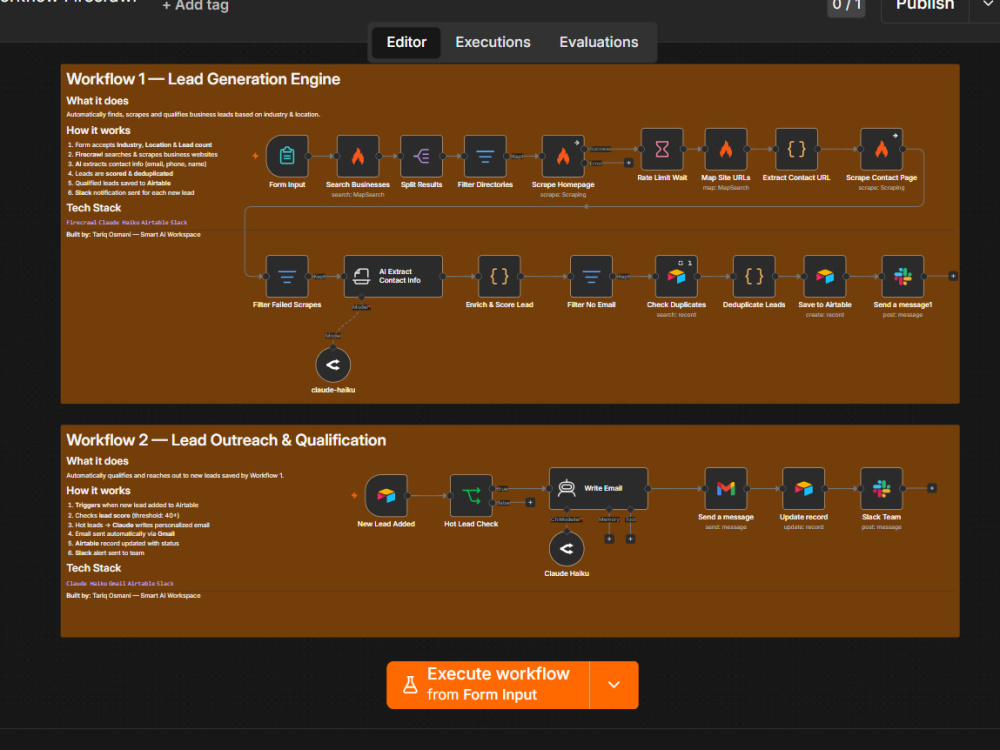Open the Claude Haiku chat model node
Viewport: 1000px width, 750px height.
coord(566,548)
